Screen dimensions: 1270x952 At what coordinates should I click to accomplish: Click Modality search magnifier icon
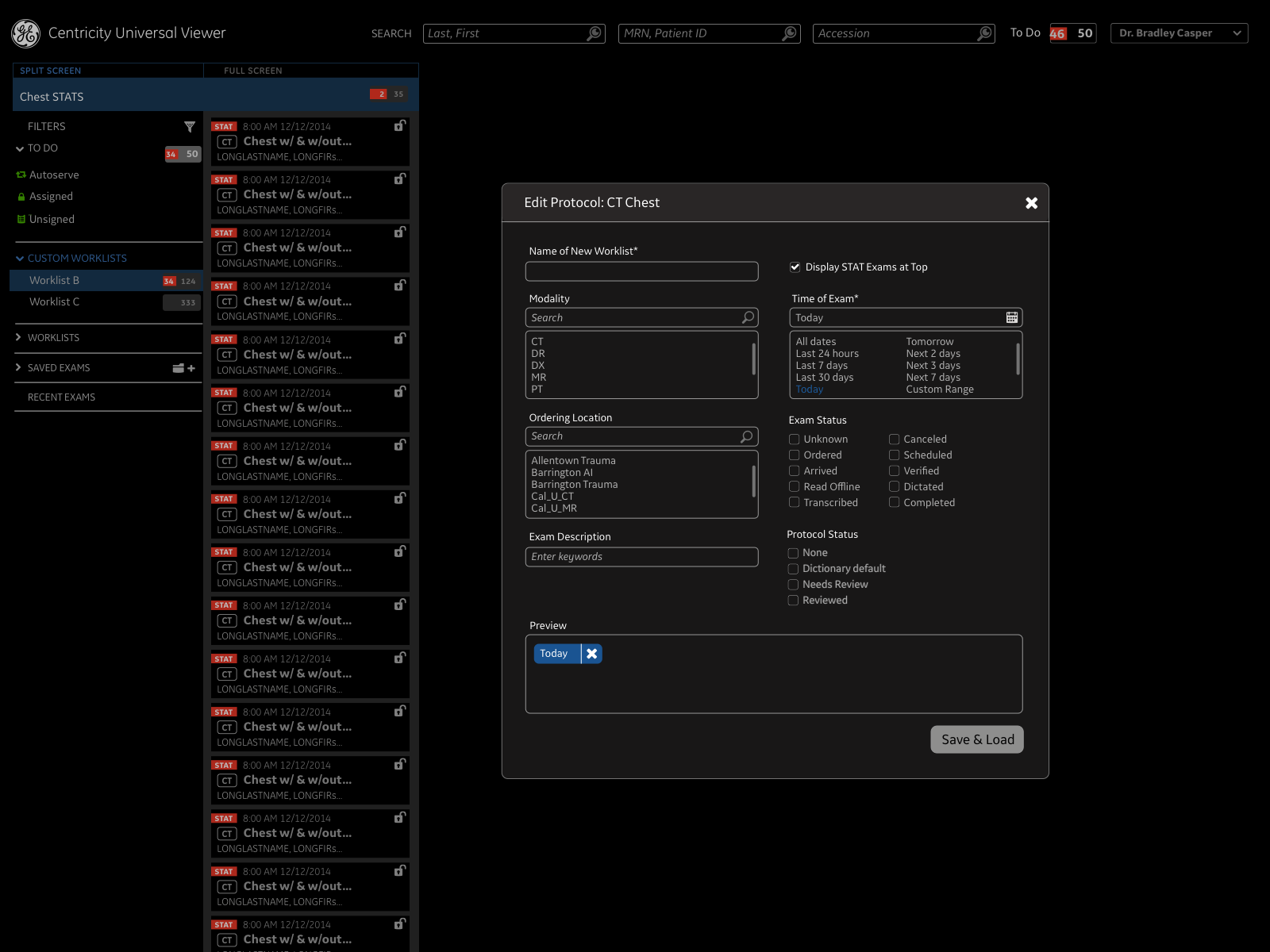pyautogui.click(x=748, y=317)
